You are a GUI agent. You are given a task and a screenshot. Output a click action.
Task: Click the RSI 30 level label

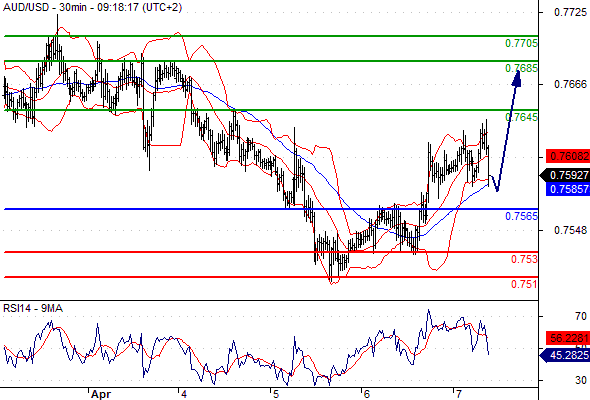click(581, 380)
